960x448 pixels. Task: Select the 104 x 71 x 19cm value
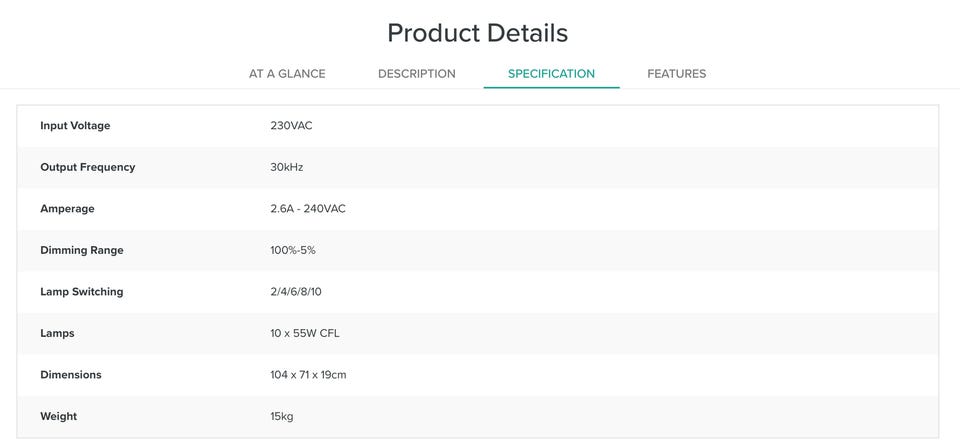308,375
